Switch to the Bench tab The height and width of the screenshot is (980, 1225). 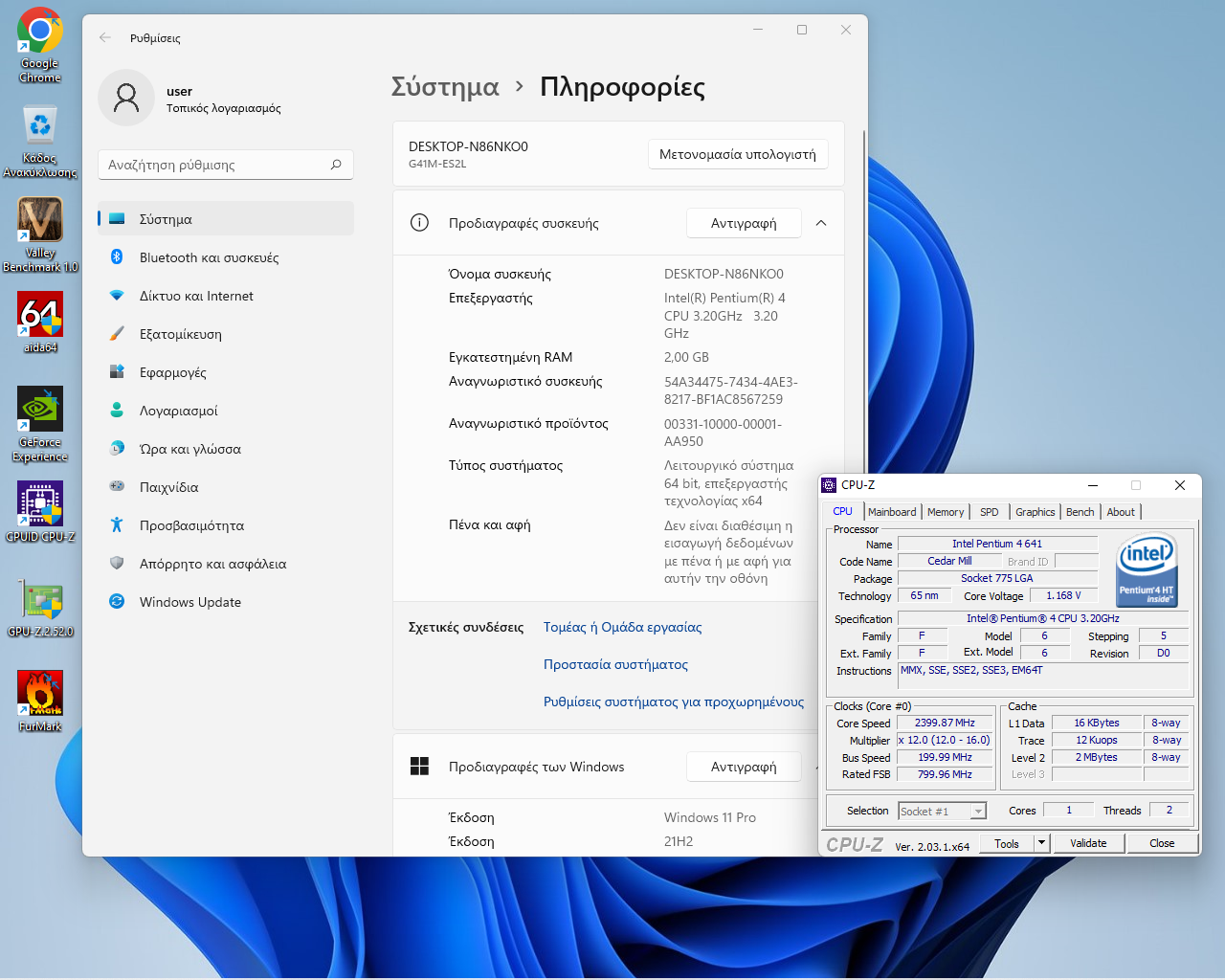click(x=1080, y=512)
